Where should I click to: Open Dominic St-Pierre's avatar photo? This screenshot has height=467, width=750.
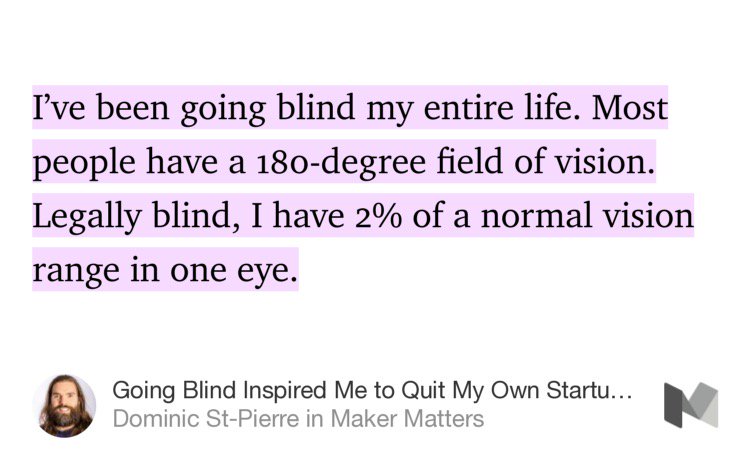tap(65, 404)
